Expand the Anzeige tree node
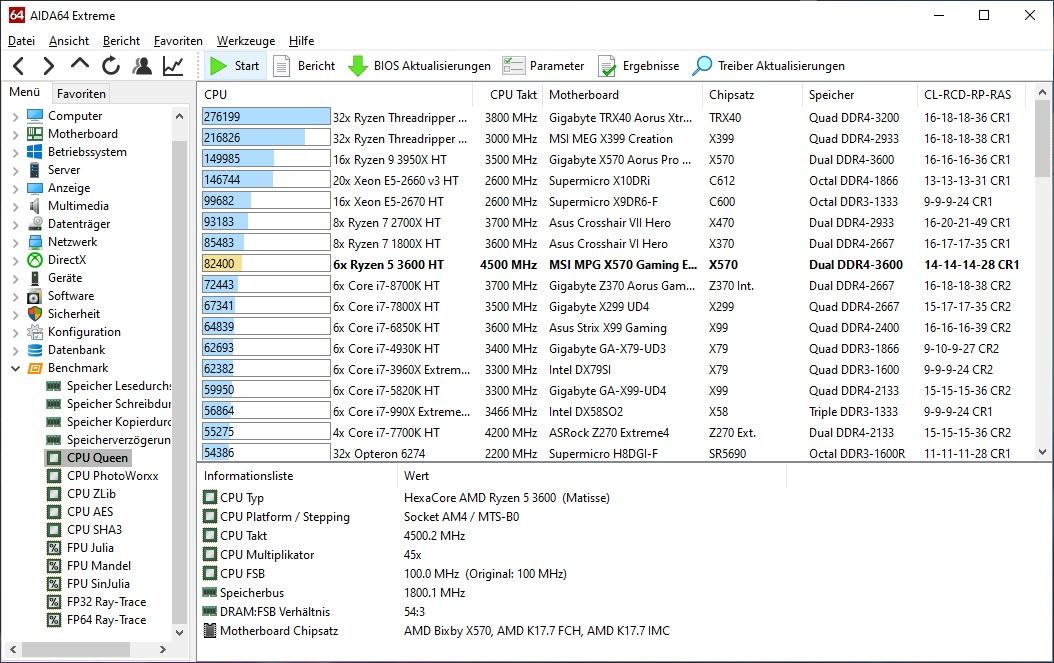This screenshot has width=1054, height=663. [x=15, y=189]
